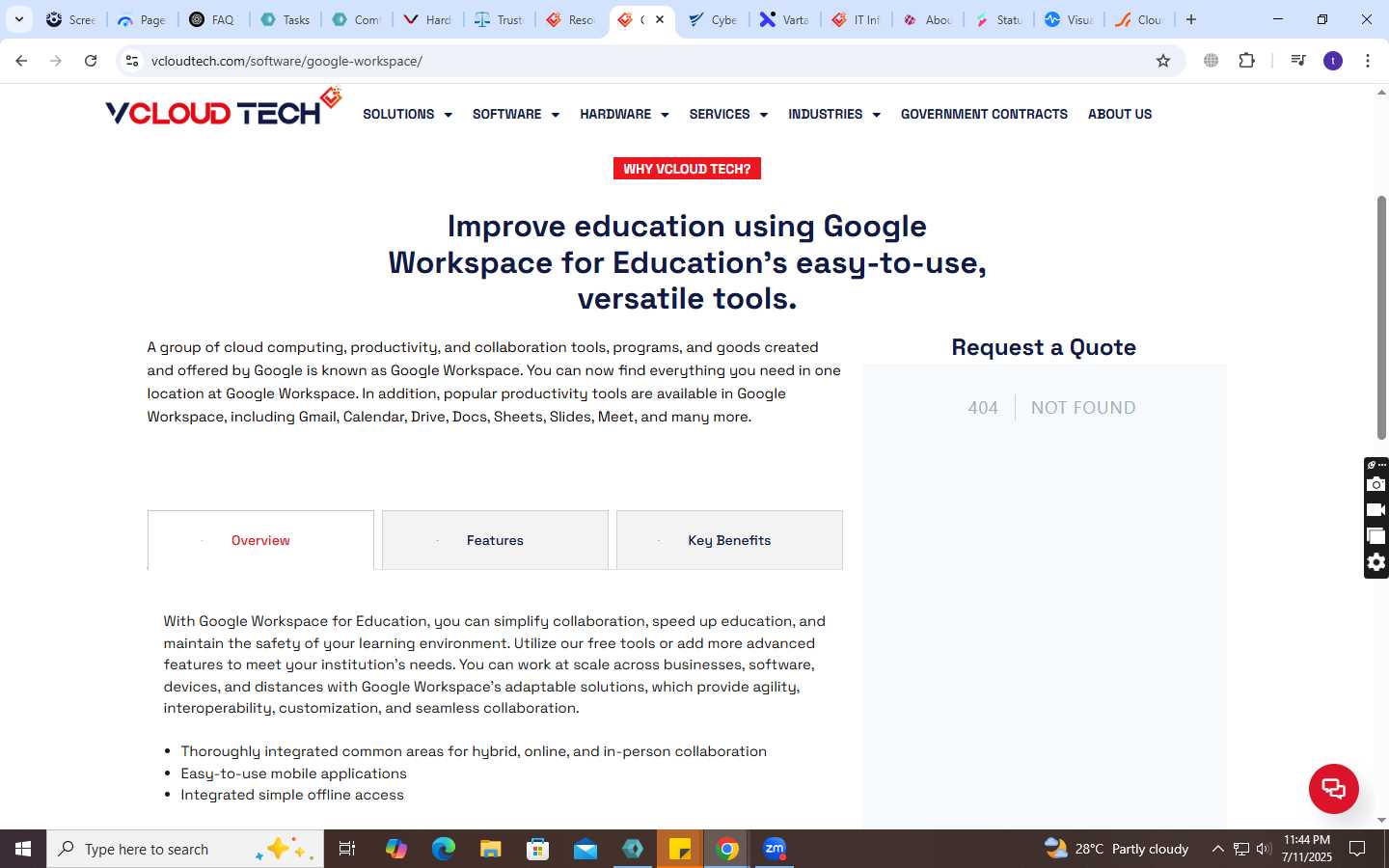Expand the SOLUTIONS dropdown menu
Screen dimensions: 1389x868
point(407,114)
